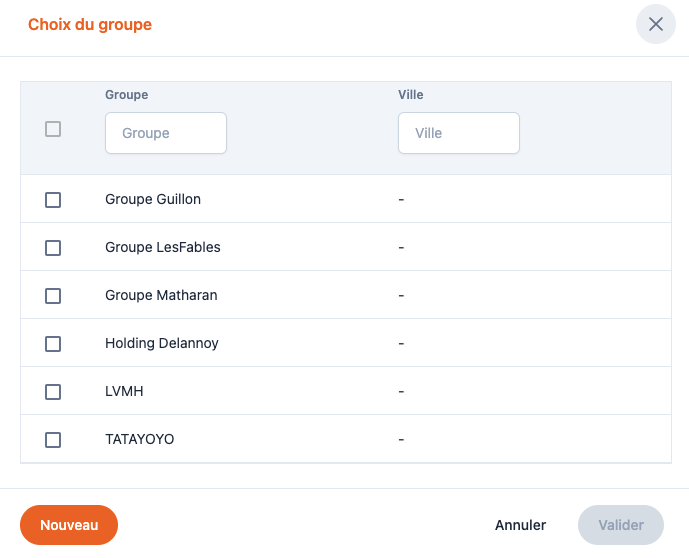Enable the checkbox for Groupe Matharan

tap(53, 296)
